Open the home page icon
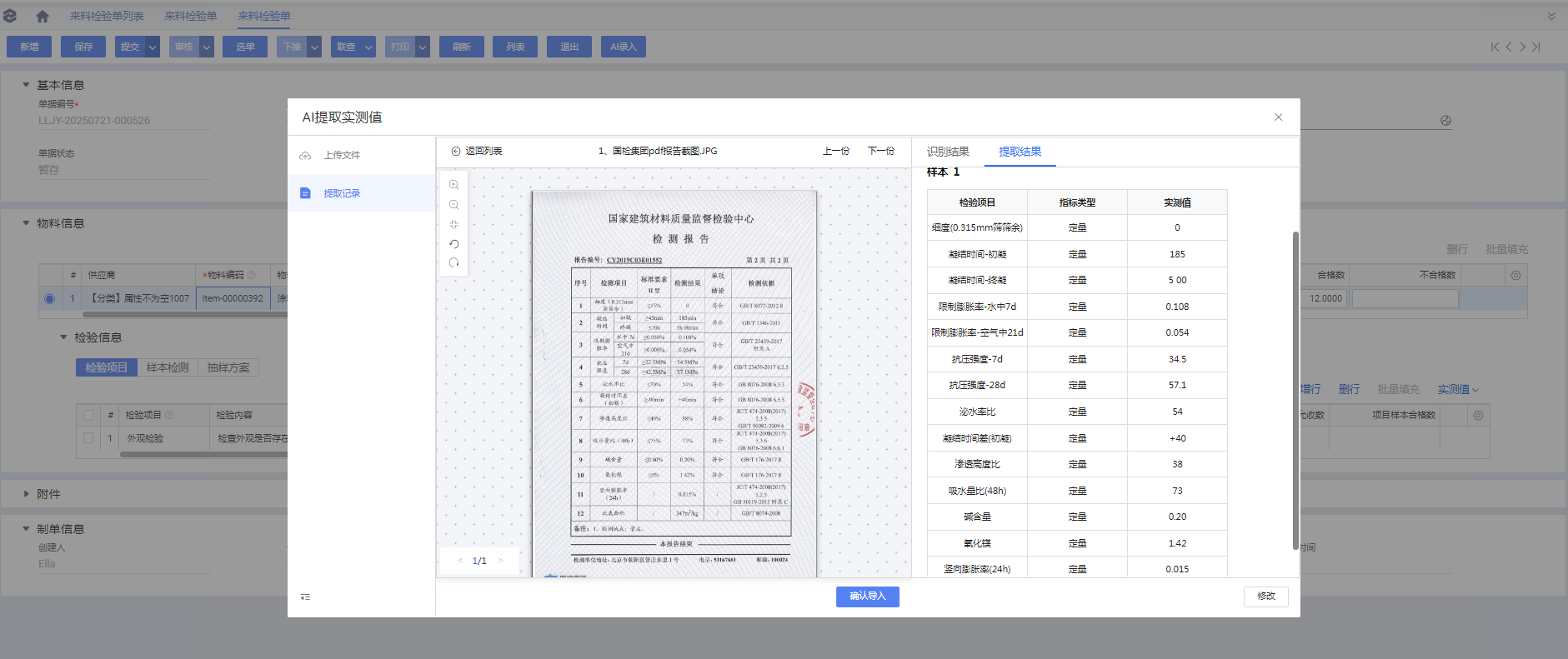1568x659 pixels. pyautogui.click(x=43, y=16)
